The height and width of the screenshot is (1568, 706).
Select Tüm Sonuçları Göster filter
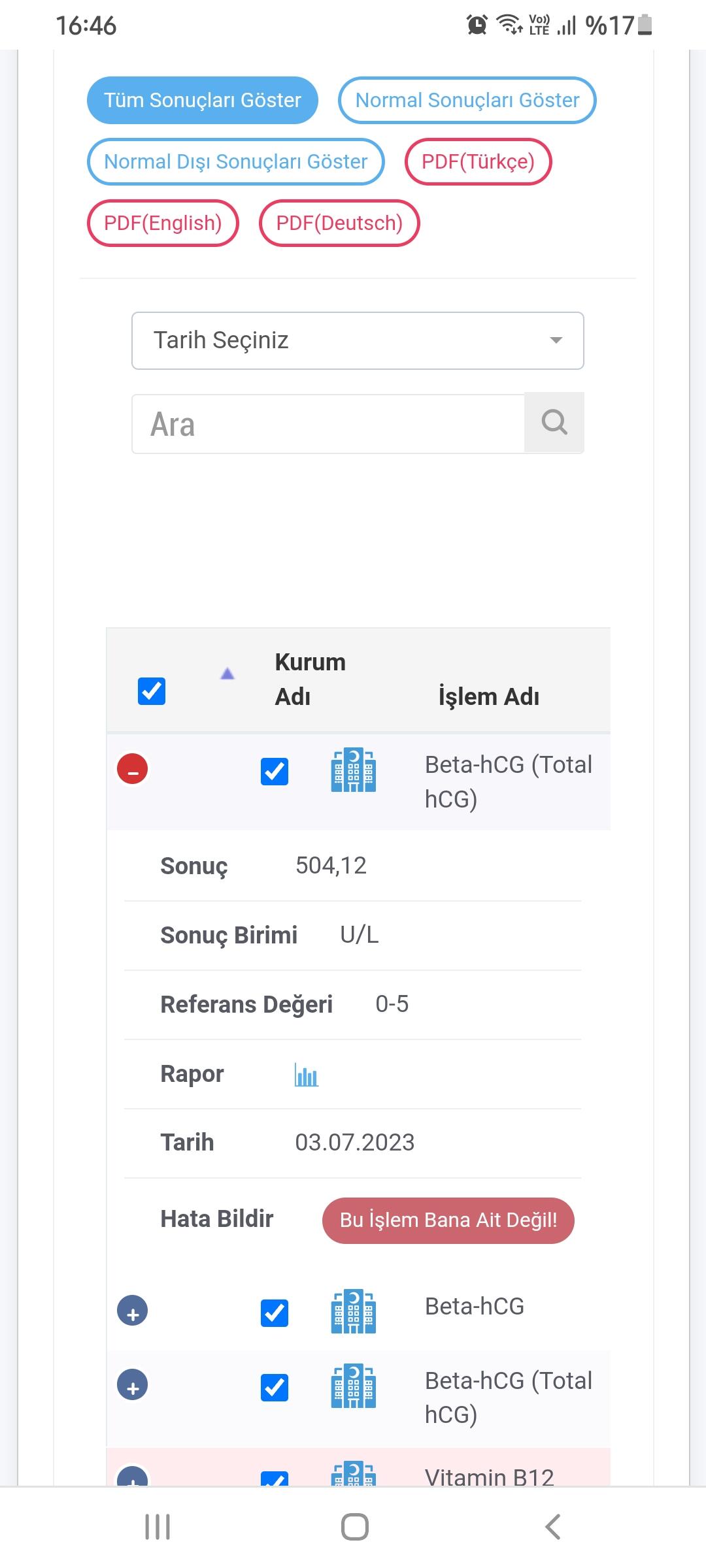203,101
